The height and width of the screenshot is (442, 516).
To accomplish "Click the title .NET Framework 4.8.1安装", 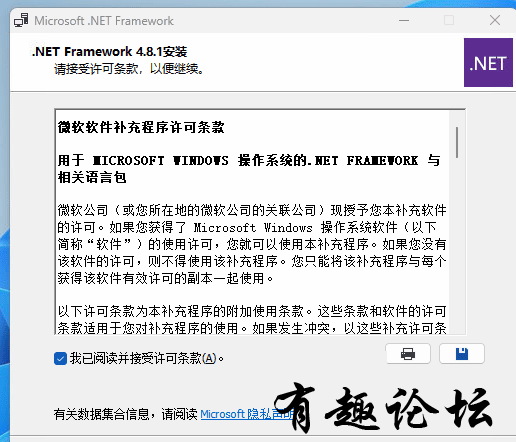I will click(109, 52).
